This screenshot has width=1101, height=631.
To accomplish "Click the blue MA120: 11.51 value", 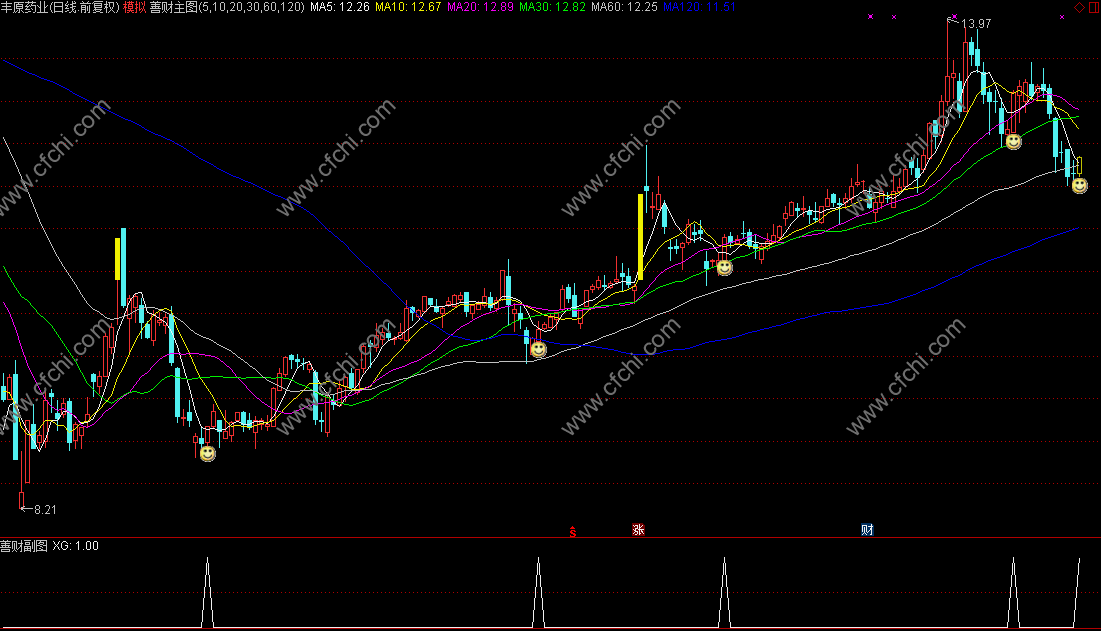I will click(x=699, y=7).
